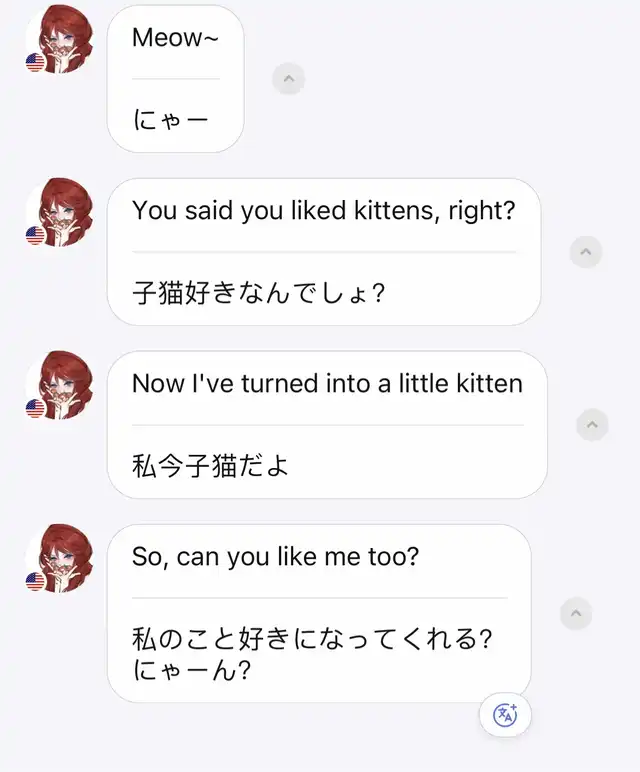Open sender avatar beside "Now I've turned into a little kitten"
Screen dimensions: 640x772
[60, 386]
